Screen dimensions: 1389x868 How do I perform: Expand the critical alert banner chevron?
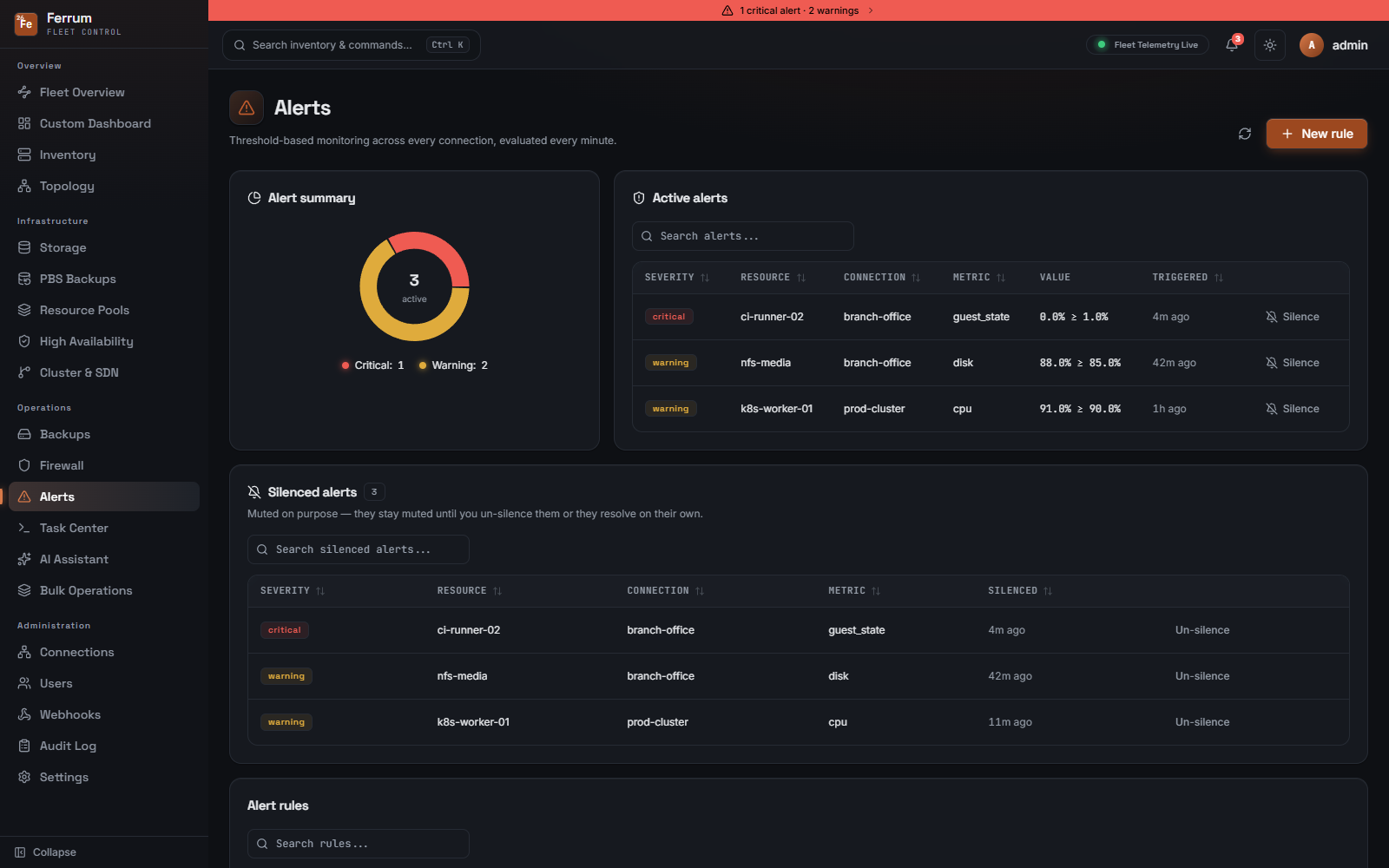[x=871, y=10]
